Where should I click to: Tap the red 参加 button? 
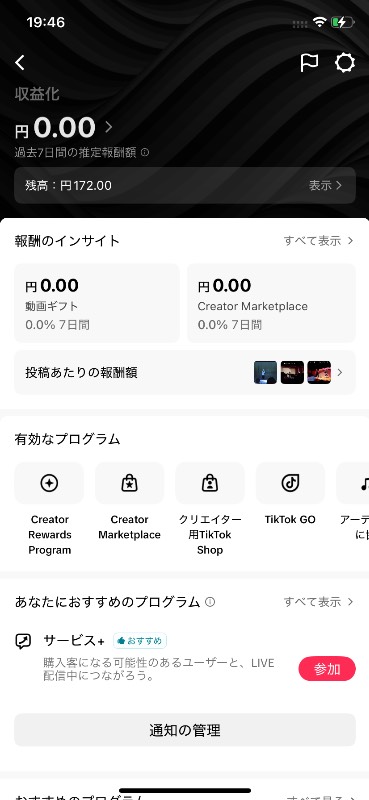click(327, 669)
